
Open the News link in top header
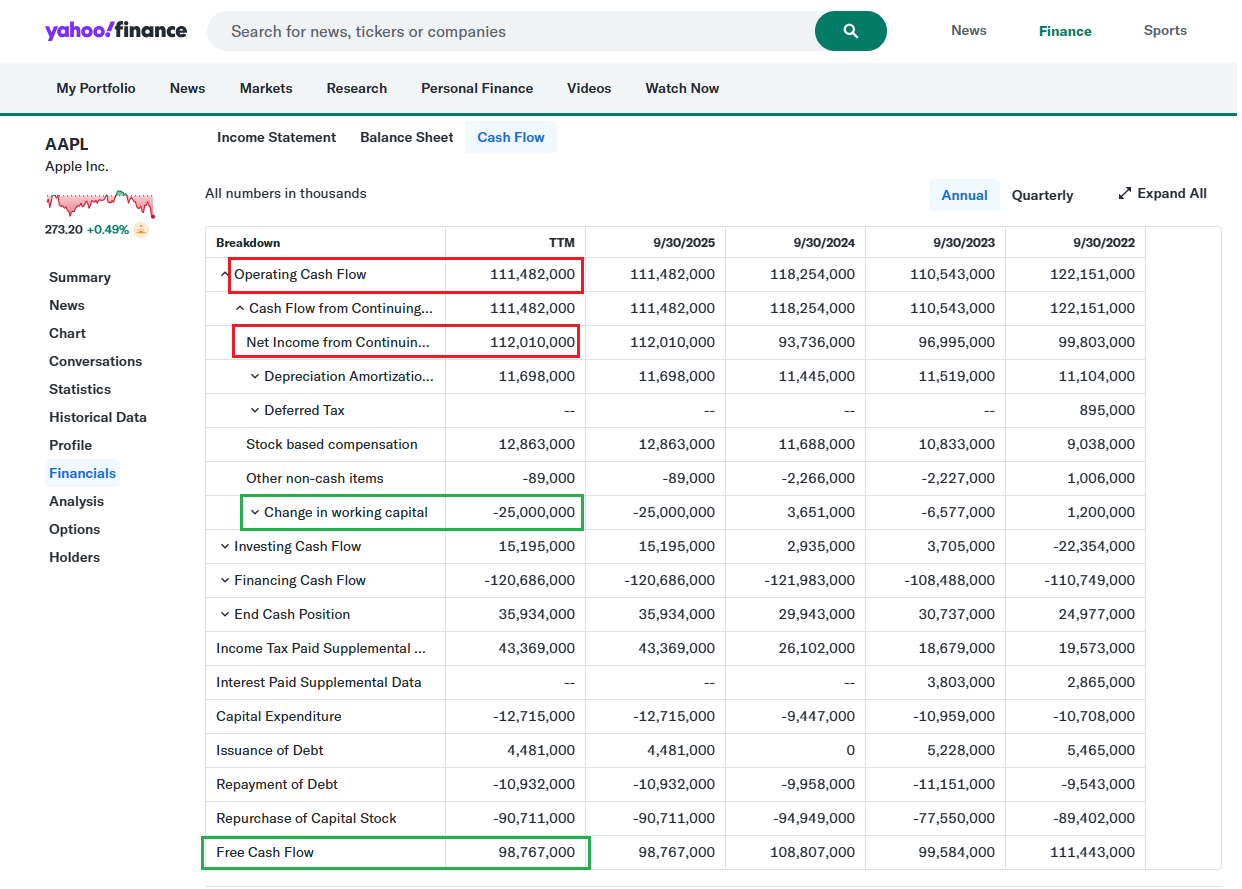[x=969, y=30]
